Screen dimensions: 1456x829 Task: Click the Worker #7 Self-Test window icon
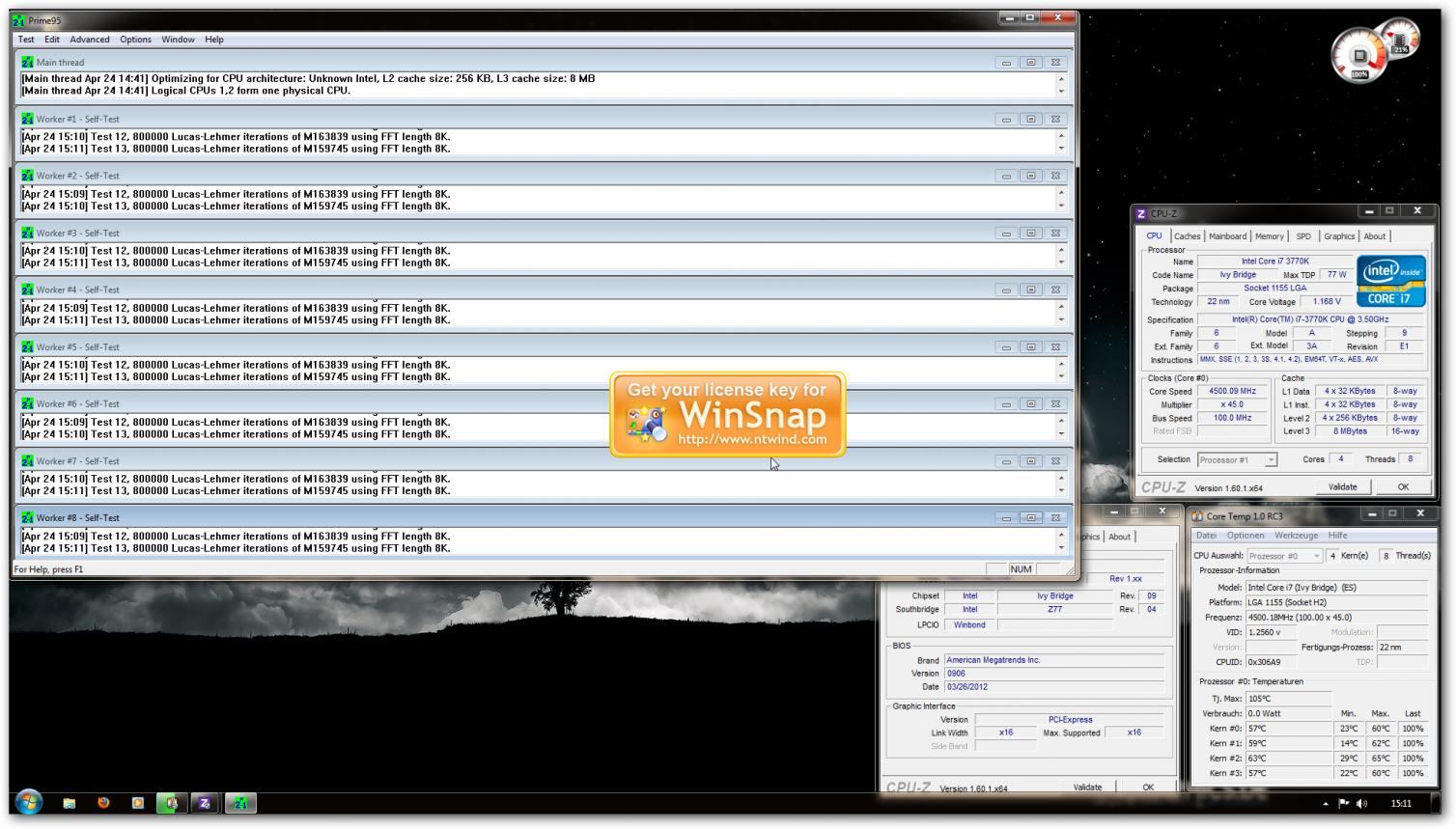(x=27, y=460)
